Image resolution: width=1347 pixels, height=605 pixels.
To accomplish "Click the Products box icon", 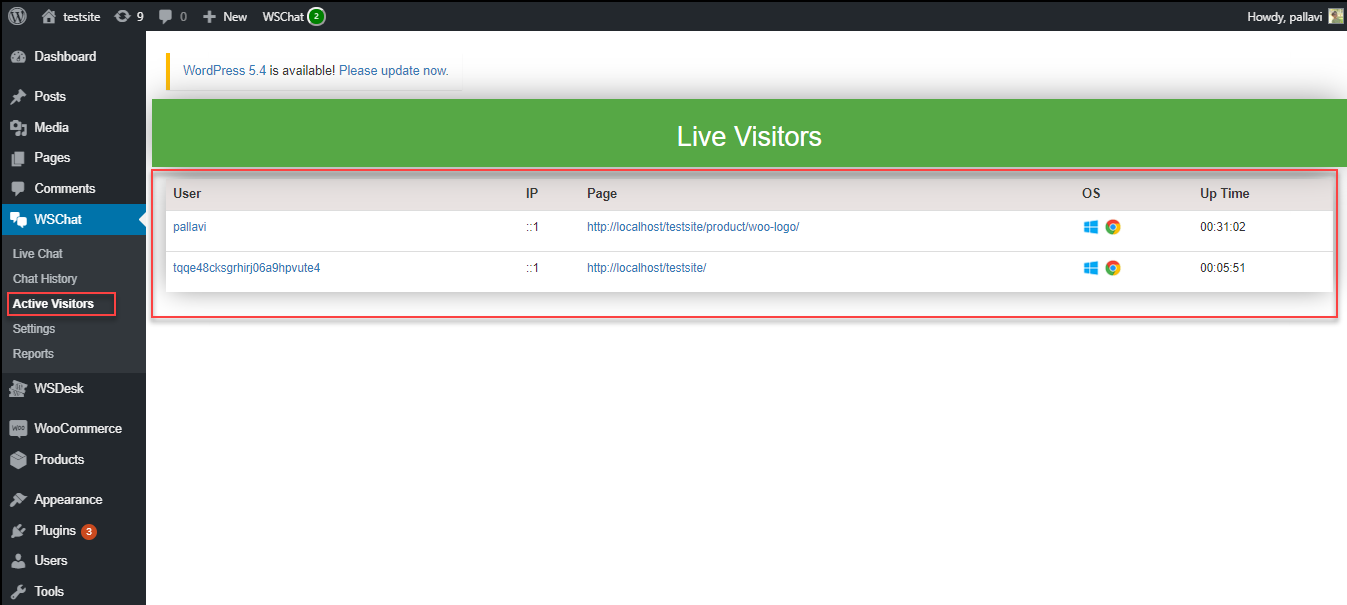I will 18,460.
